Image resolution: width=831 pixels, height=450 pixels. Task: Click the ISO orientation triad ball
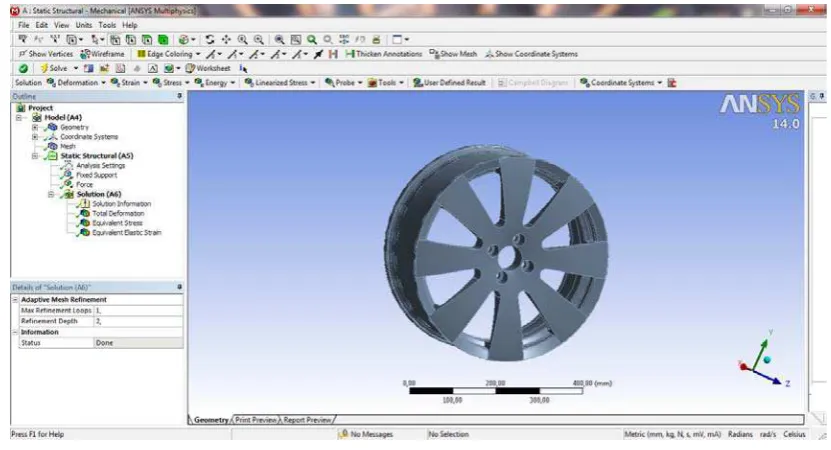[x=767, y=360]
